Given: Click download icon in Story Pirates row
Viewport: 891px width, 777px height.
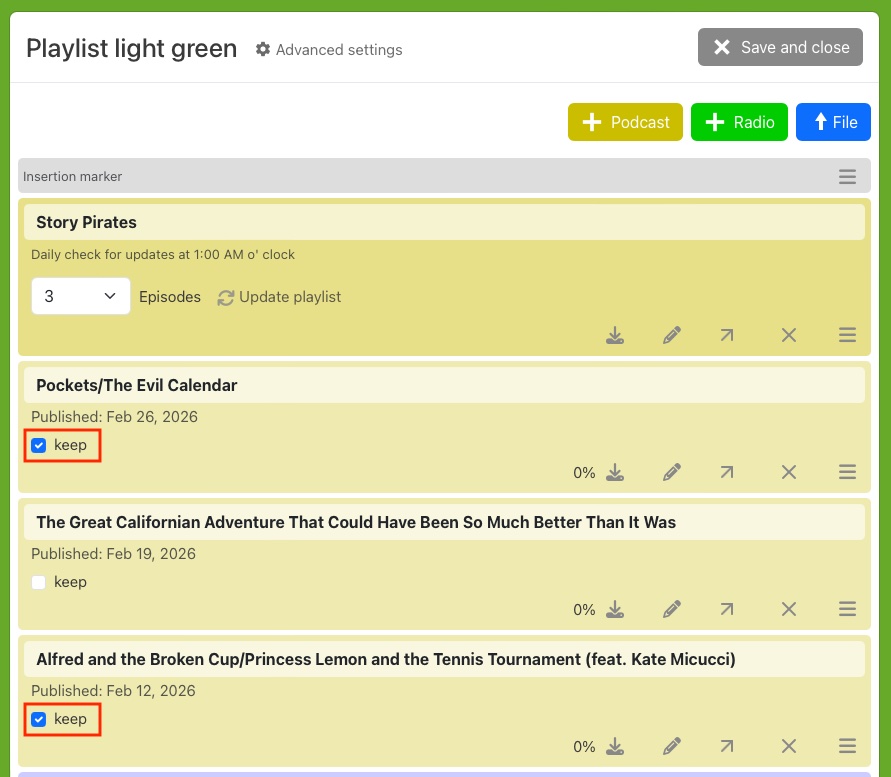Looking at the screenshot, I should (x=615, y=335).
